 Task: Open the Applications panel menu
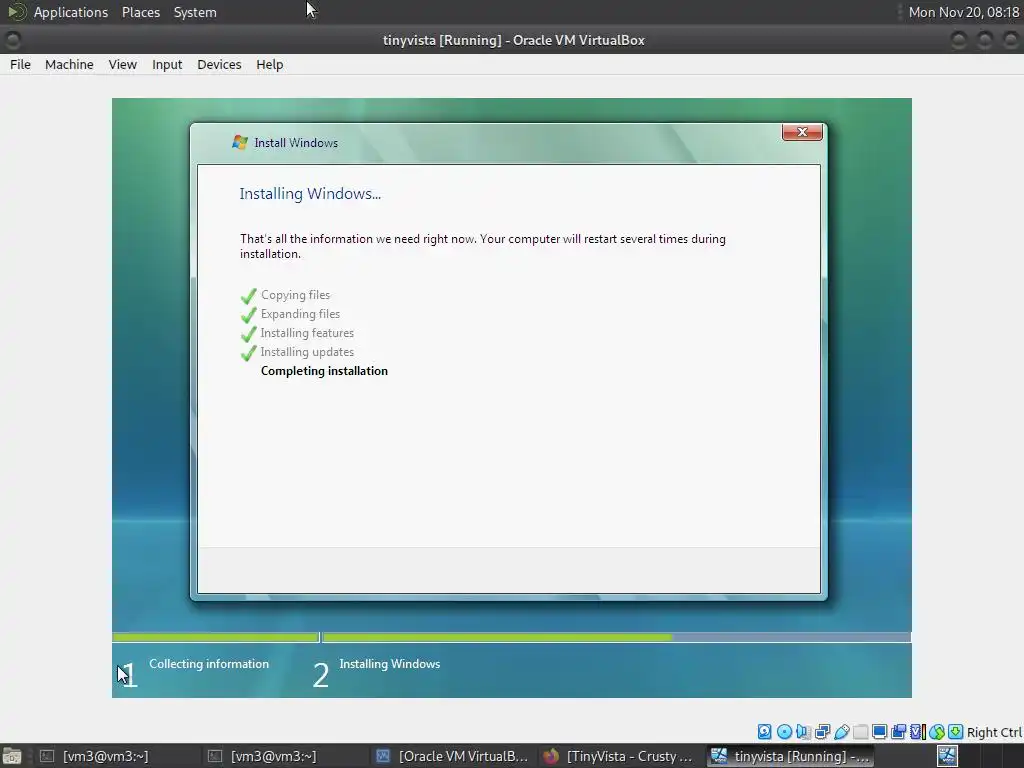(71, 12)
